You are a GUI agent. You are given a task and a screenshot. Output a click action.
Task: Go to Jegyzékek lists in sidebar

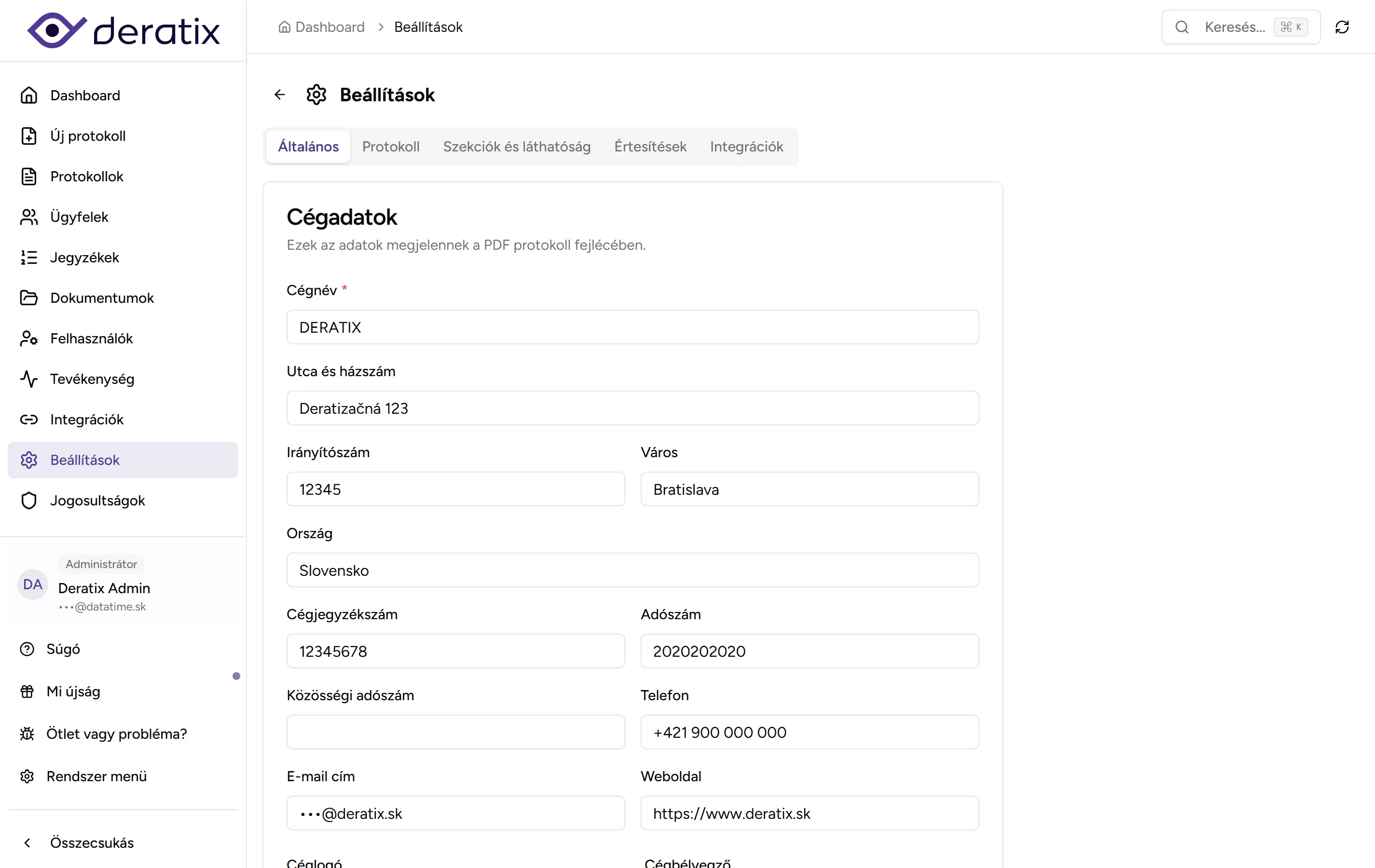[84, 258]
